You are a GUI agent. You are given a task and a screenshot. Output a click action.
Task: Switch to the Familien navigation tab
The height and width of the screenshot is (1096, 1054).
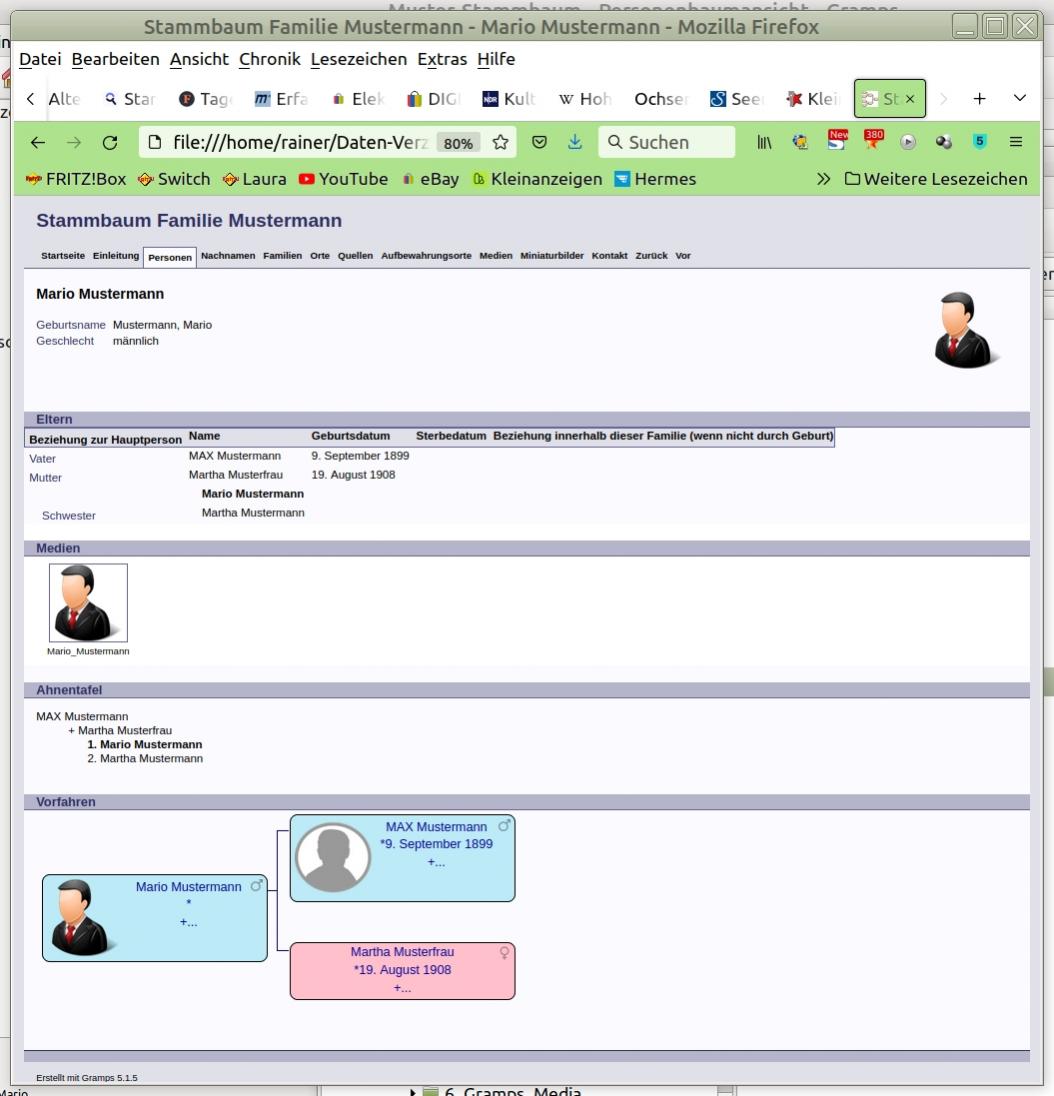tap(282, 256)
